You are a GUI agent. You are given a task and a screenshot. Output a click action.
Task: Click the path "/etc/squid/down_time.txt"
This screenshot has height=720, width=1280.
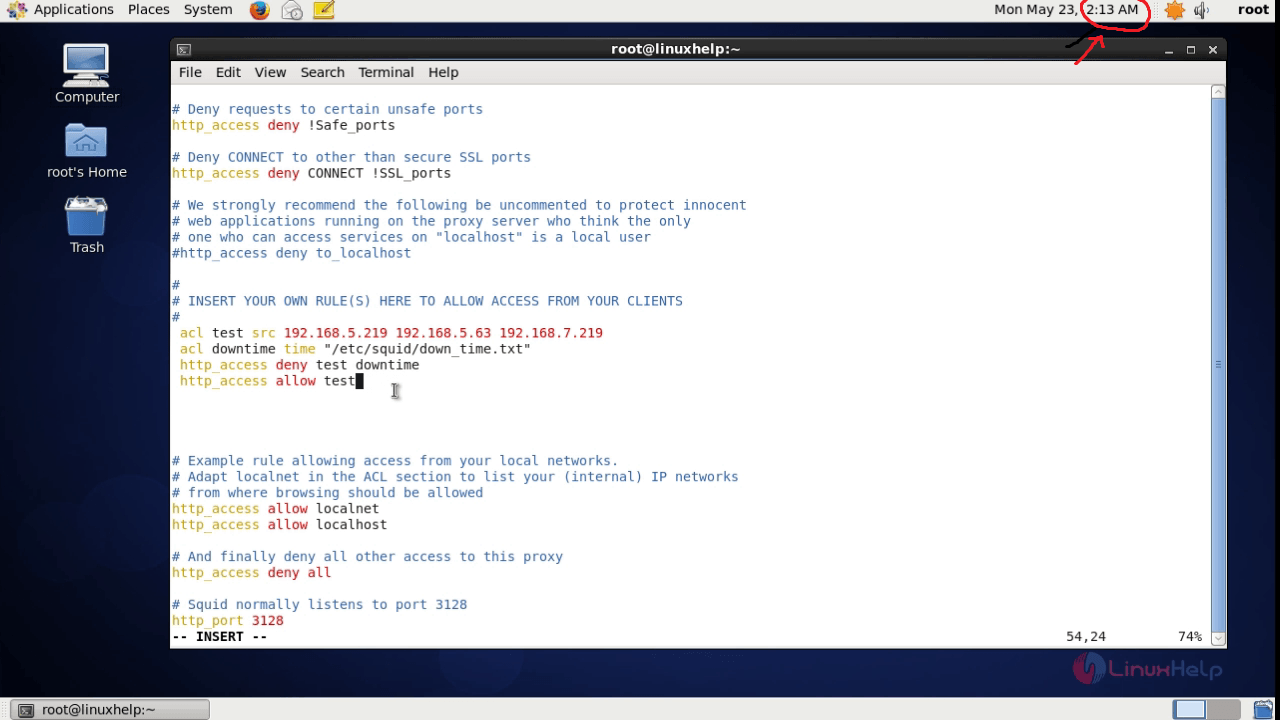tap(427, 349)
